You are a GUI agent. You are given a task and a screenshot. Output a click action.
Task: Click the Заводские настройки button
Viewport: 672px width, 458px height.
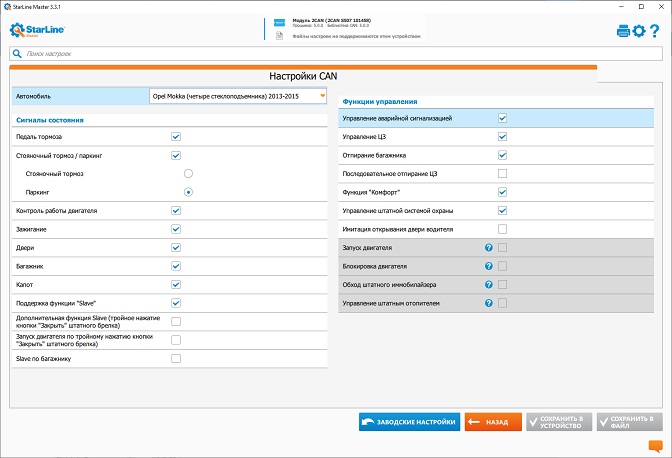tap(409, 422)
